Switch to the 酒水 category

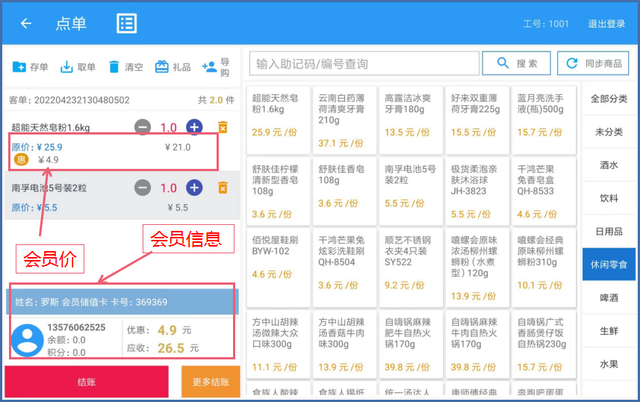pos(609,165)
